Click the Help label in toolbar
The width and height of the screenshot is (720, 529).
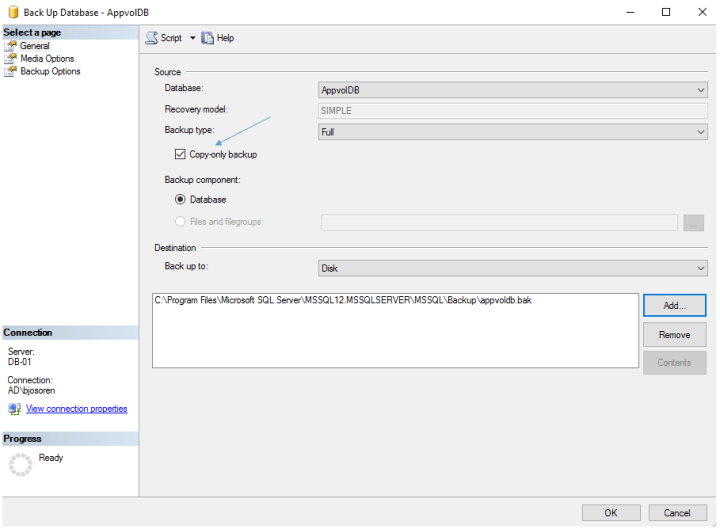point(225,38)
